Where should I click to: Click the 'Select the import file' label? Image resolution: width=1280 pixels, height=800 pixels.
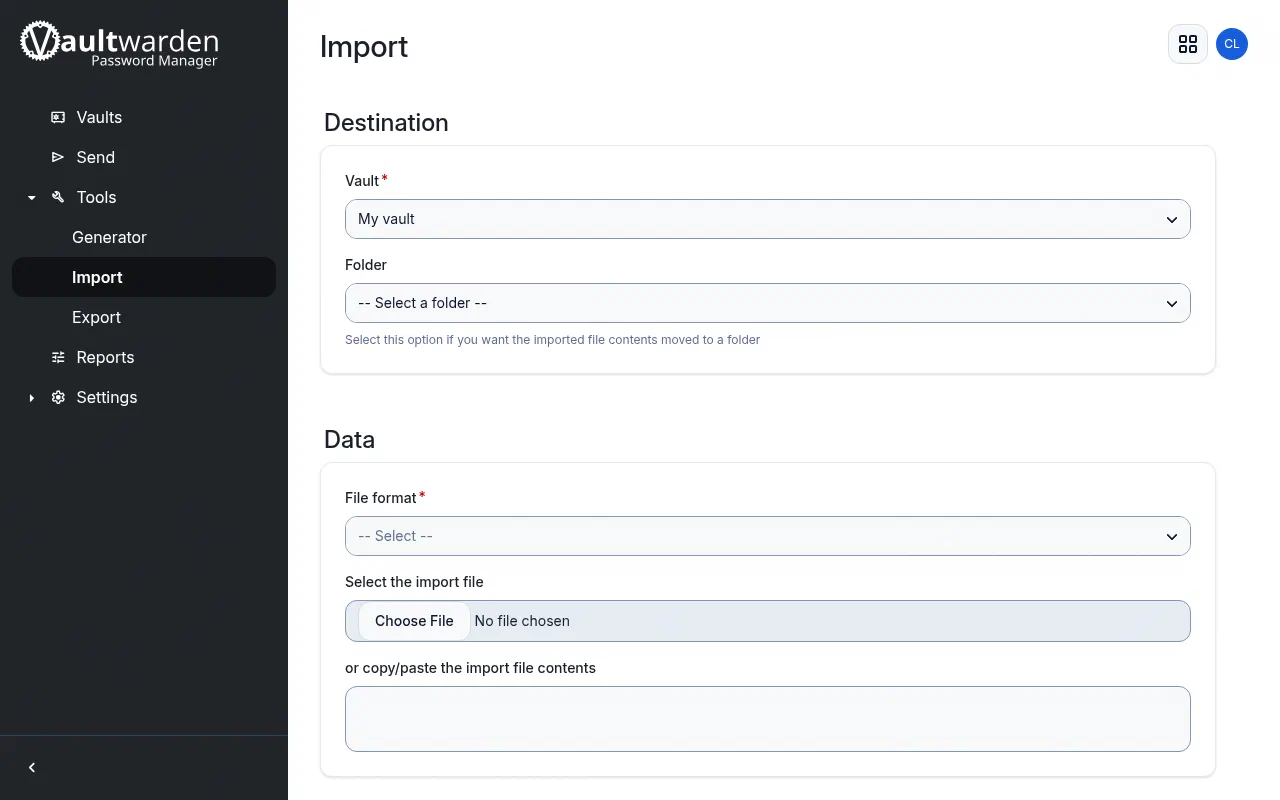point(414,582)
